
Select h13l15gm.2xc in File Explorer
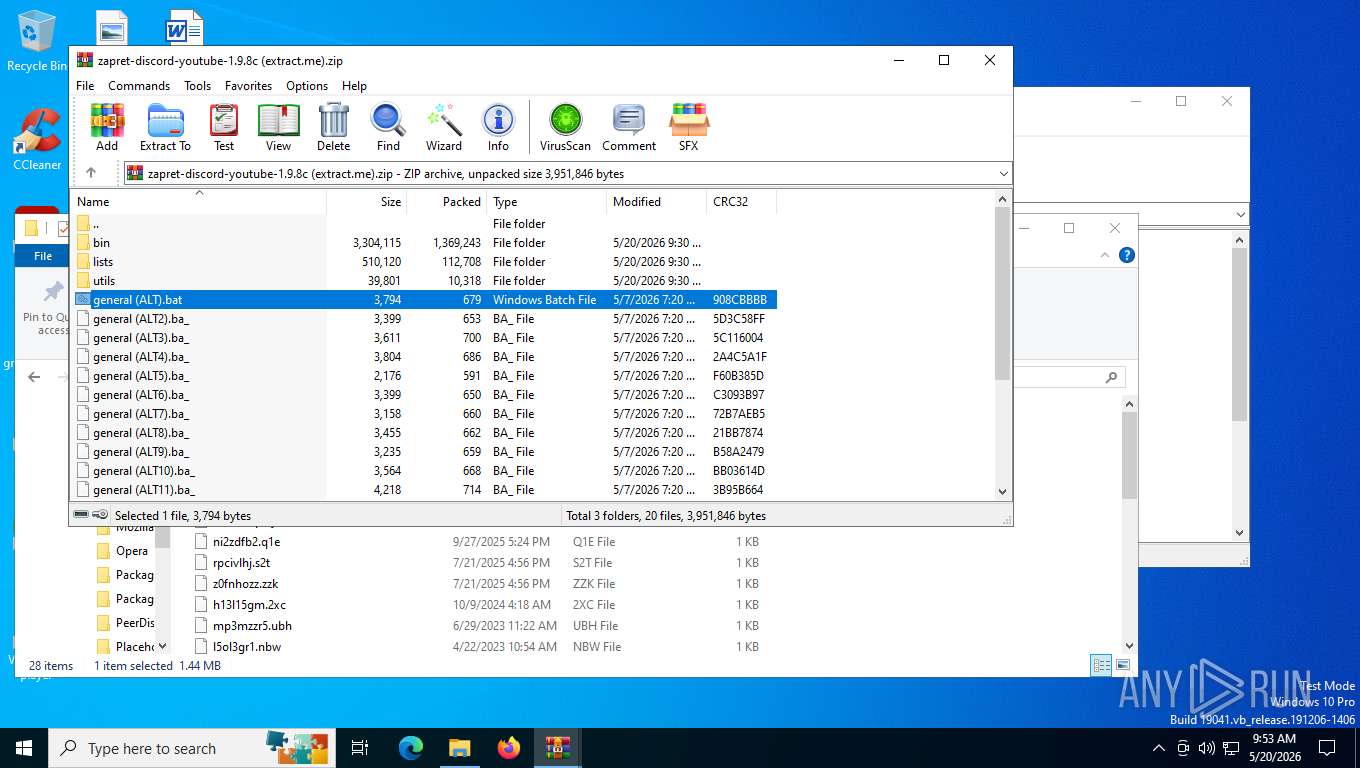pos(249,605)
